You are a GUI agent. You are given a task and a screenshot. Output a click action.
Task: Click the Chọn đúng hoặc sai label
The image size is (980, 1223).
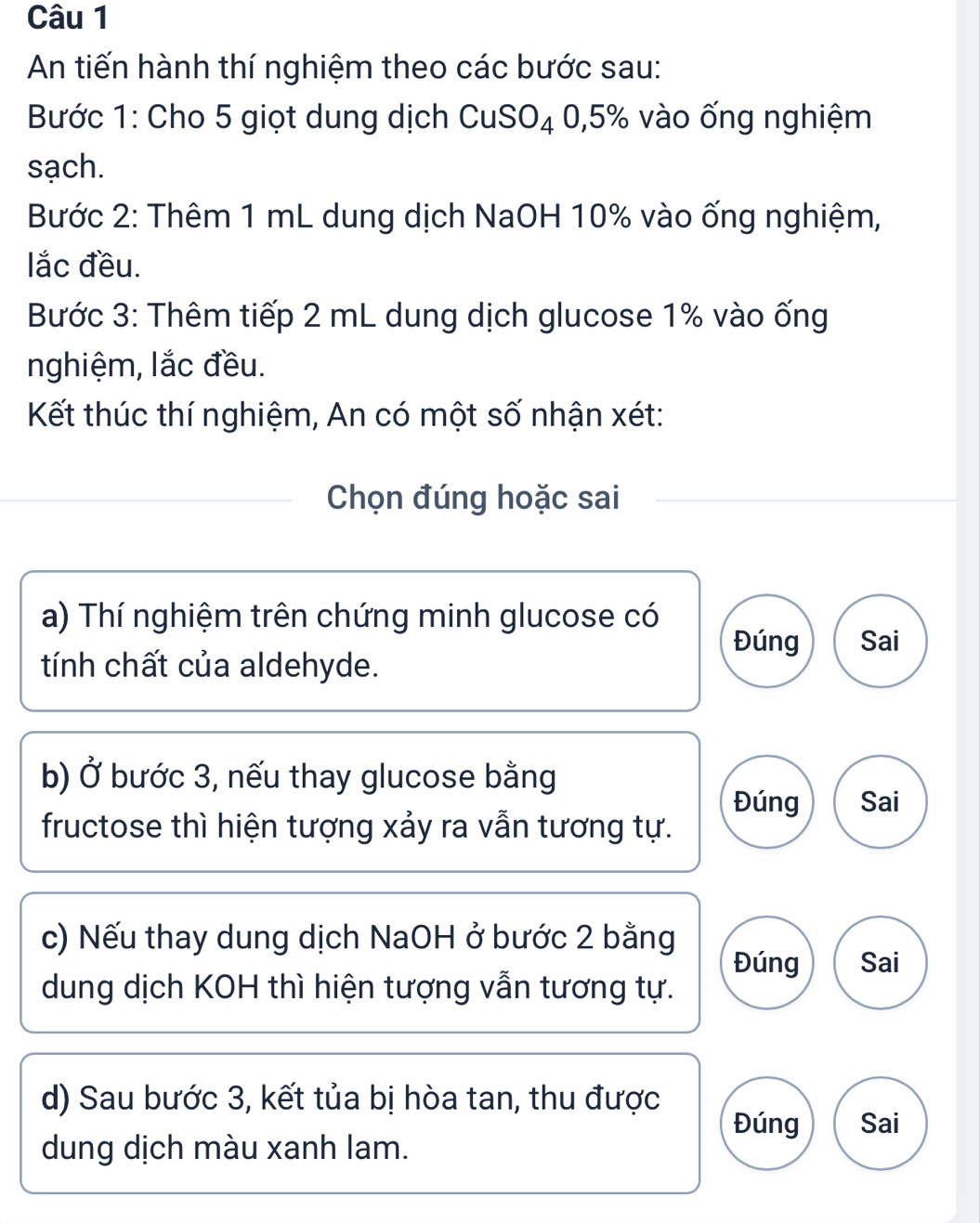pyautogui.click(x=473, y=498)
